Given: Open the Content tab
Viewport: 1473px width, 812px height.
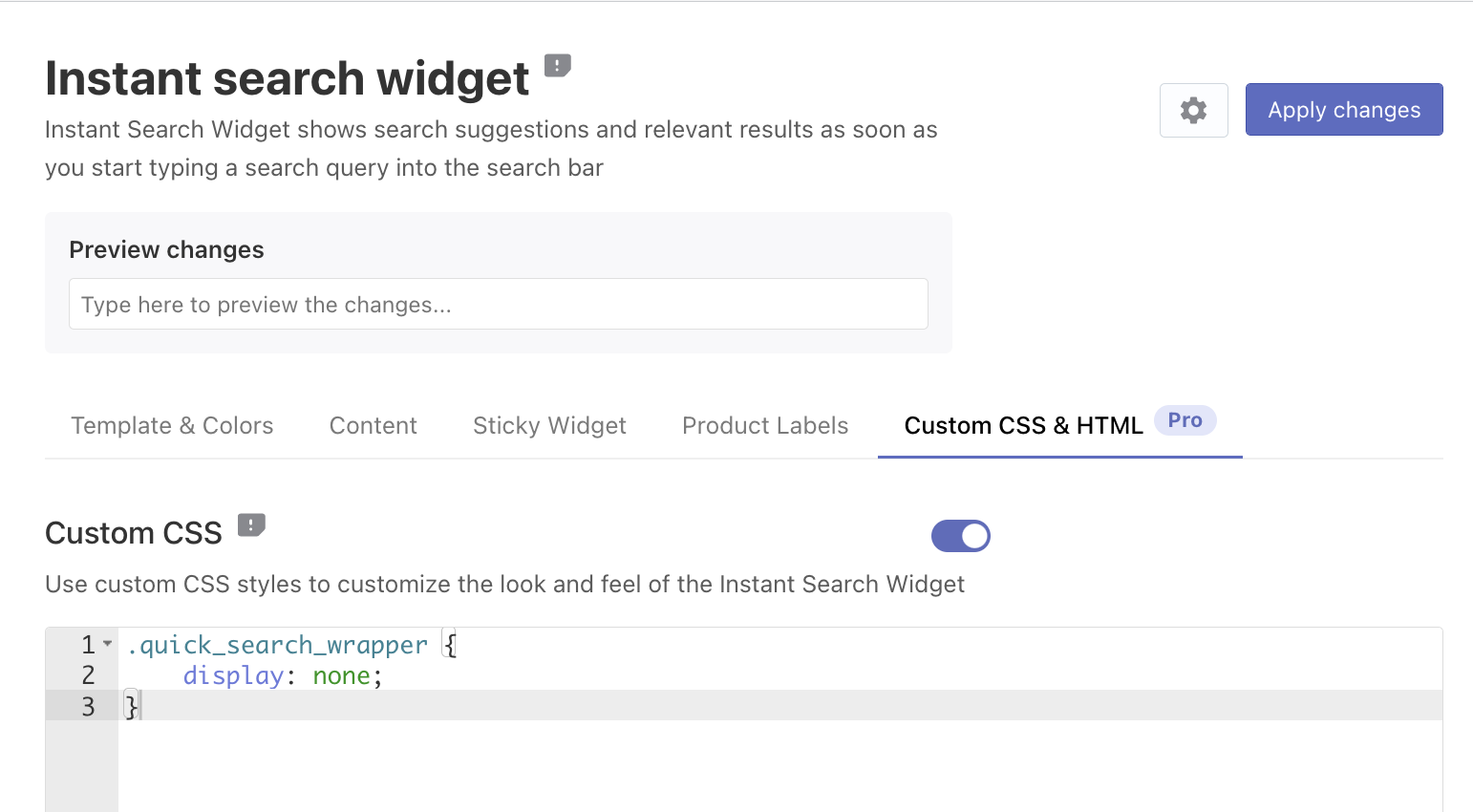Looking at the screenshot, I should pyautogui.click(x=373, y=425).
